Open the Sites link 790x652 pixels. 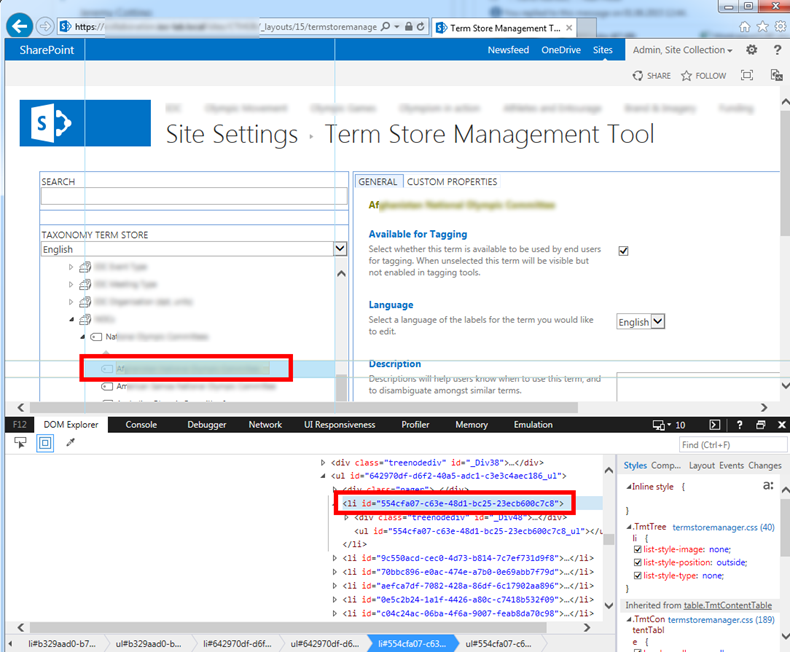[603, 50]
